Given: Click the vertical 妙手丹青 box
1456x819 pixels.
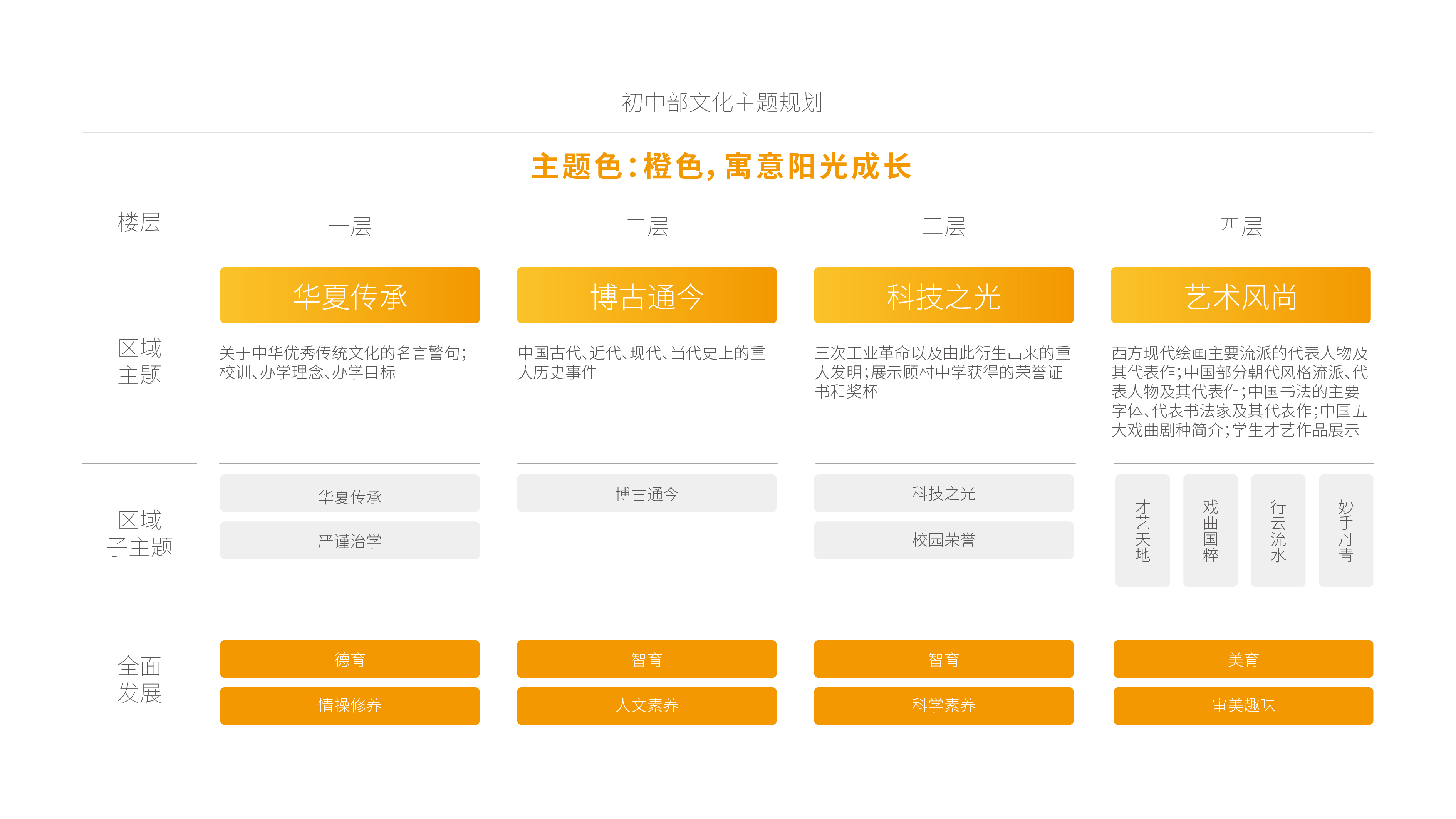Looking at the screenshot, I should tap(1346, 530).
